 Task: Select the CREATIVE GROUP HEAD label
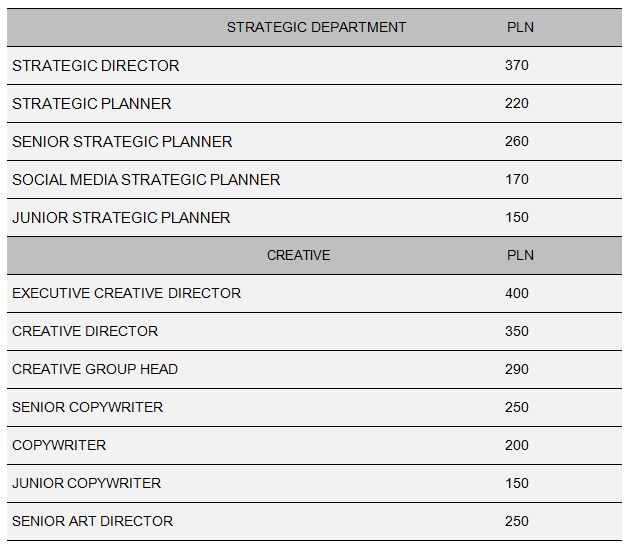click(95, 370)
